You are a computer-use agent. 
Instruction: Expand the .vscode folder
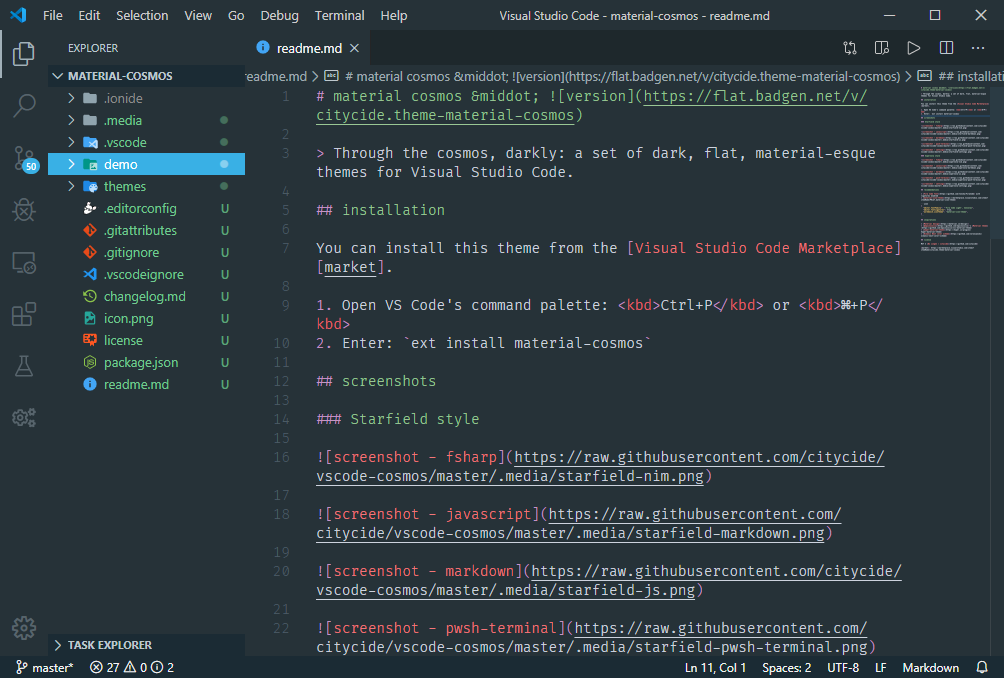(147, 142)
